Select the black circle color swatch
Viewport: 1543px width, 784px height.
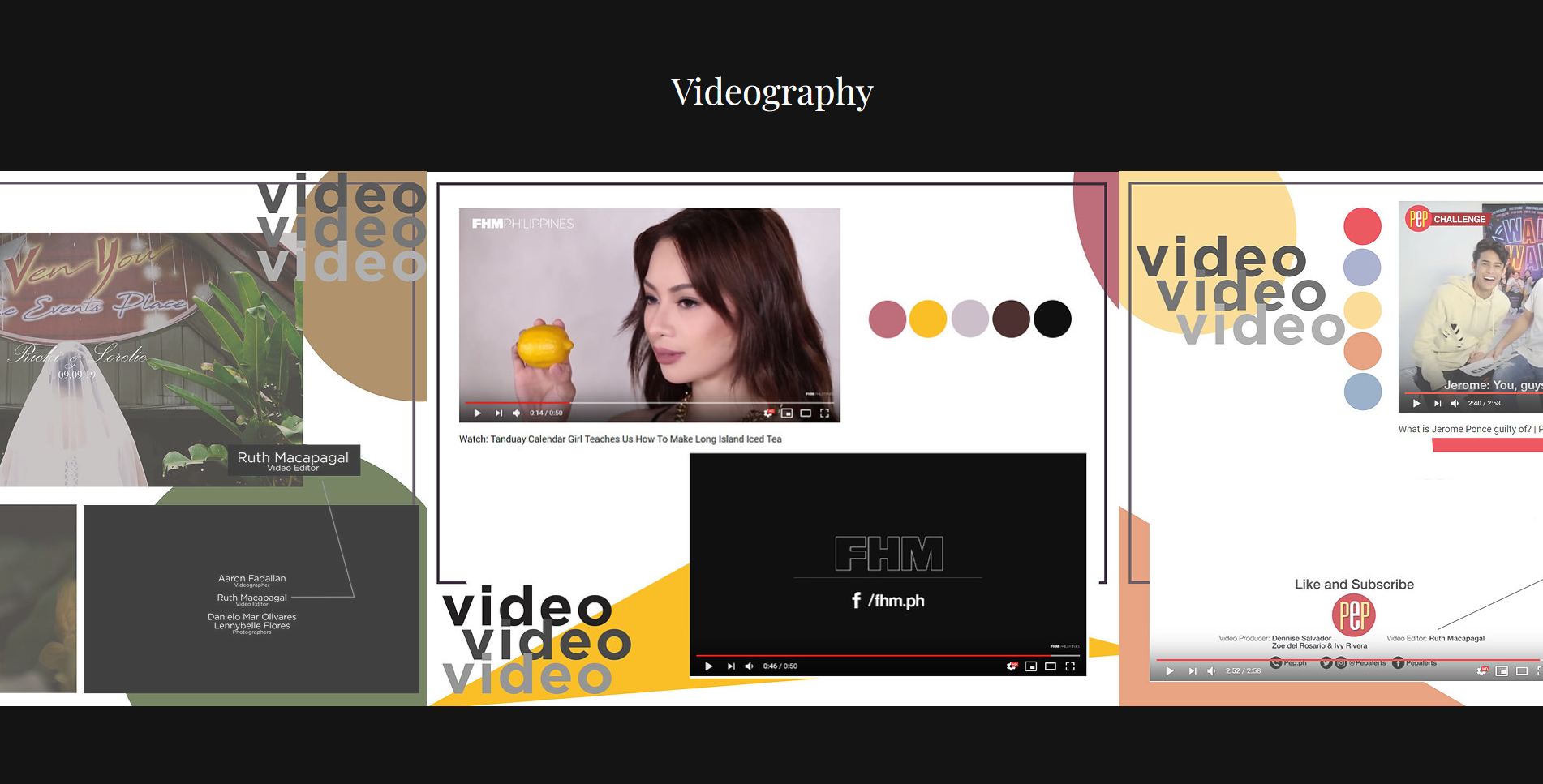1052,319
